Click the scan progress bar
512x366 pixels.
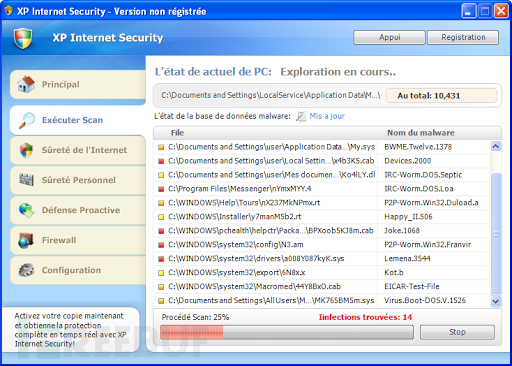click(x=287, y=332)
